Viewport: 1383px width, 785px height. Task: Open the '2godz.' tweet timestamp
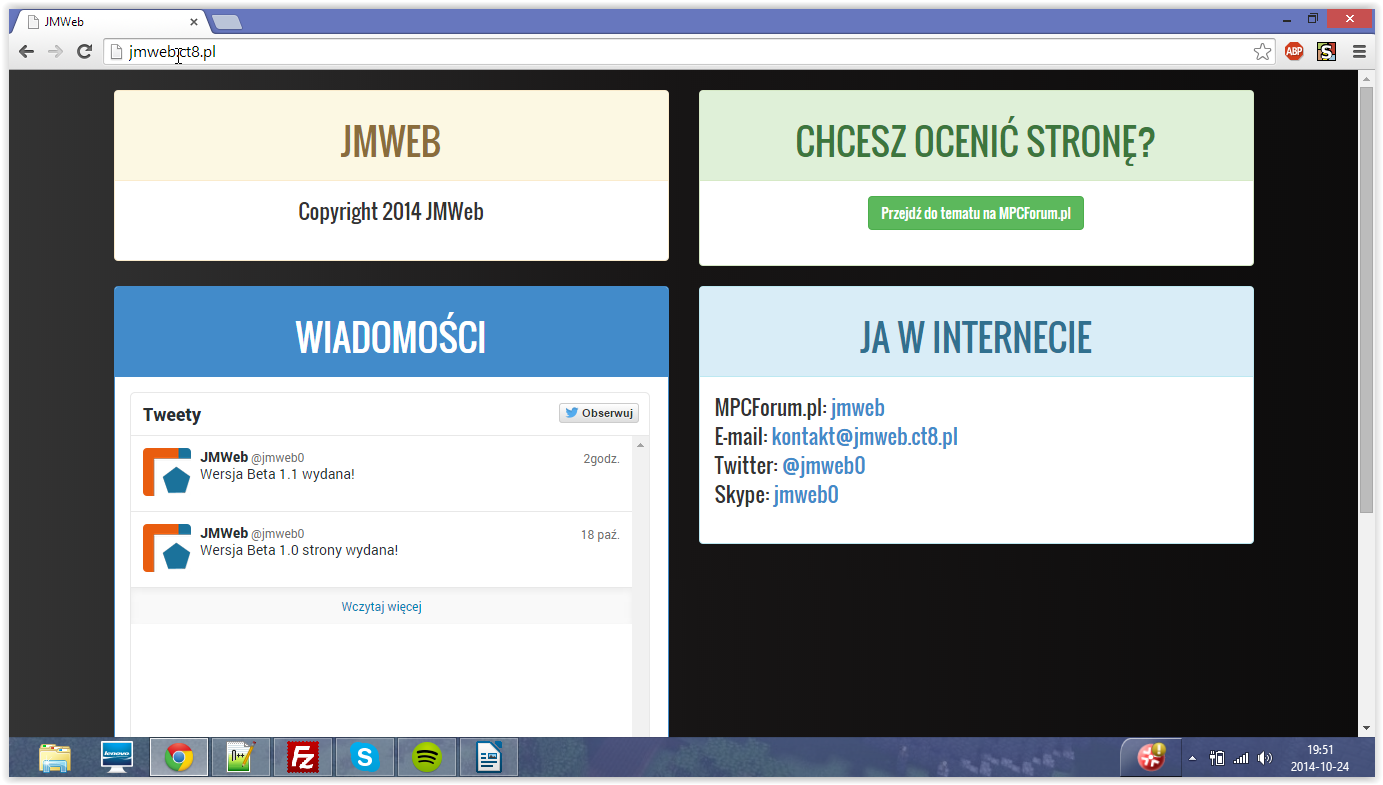point(602,459)
